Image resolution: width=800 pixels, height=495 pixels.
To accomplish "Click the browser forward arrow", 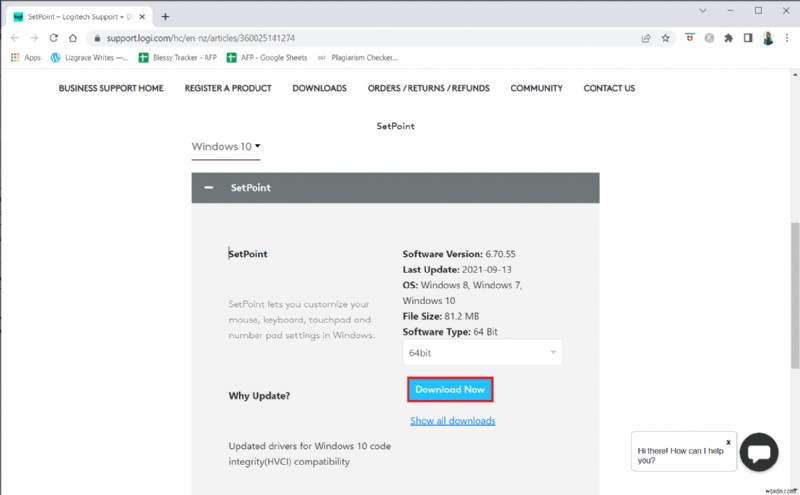I will [34, 38].
